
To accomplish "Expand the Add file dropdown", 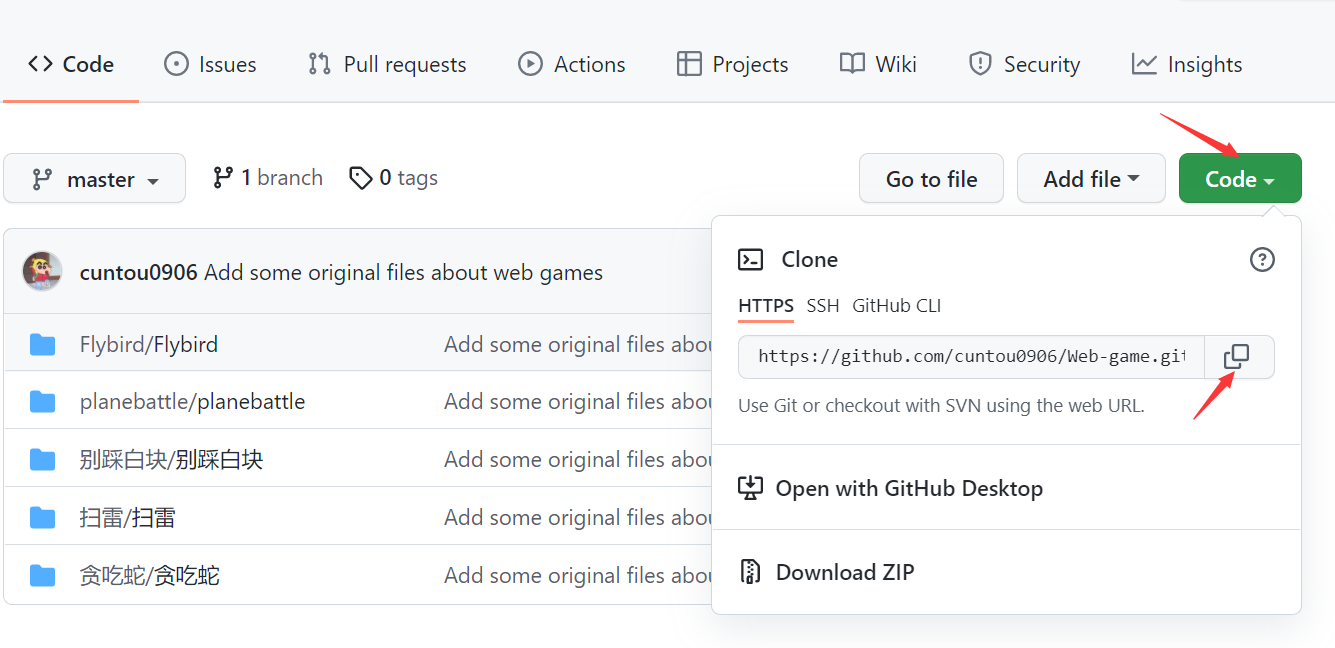I will click(x=1091, y=178).
